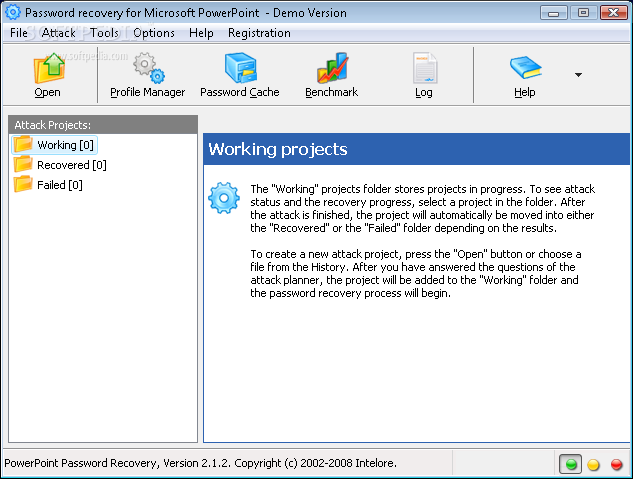Select the Working [0] folder
The height and width of the screenshot is (479, 633).
pos(54,145)
